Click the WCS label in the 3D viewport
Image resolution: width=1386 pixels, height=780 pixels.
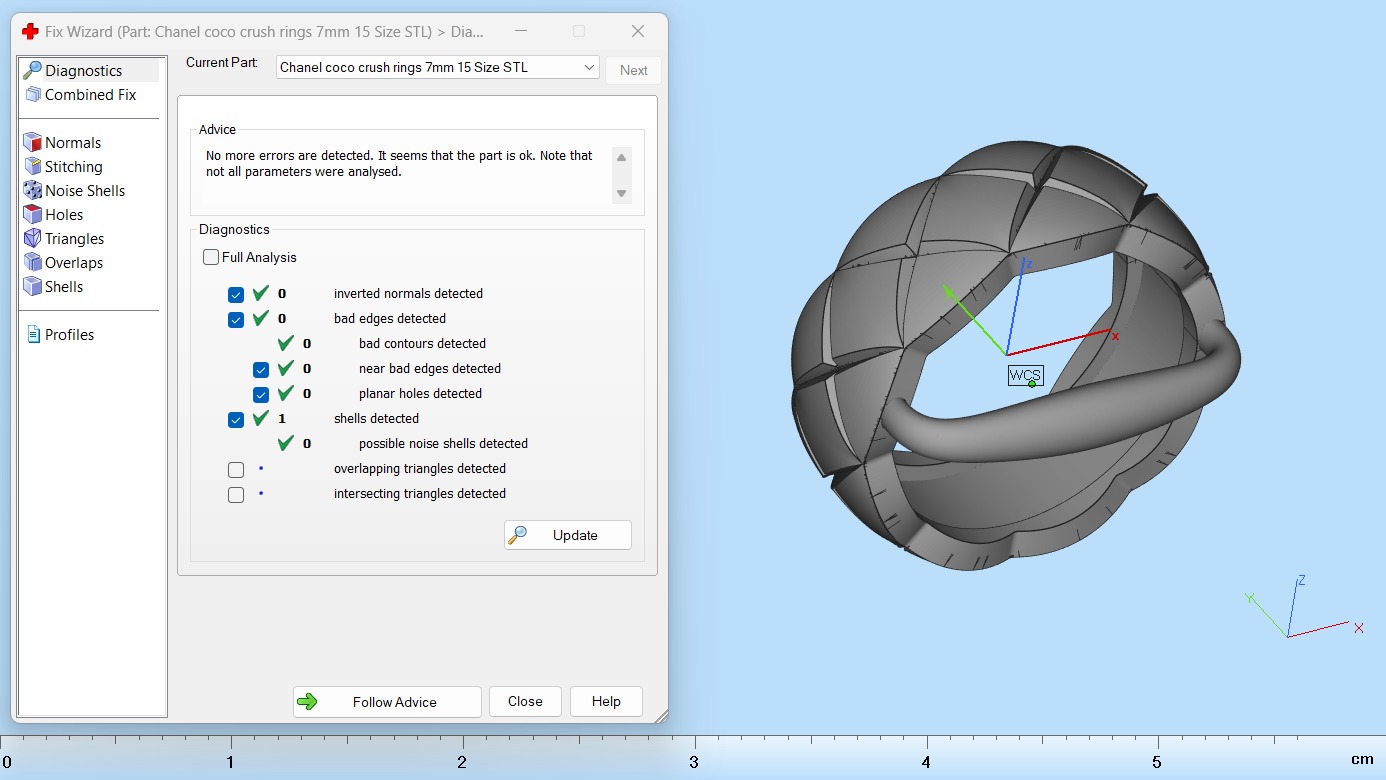pos(1025,375)
